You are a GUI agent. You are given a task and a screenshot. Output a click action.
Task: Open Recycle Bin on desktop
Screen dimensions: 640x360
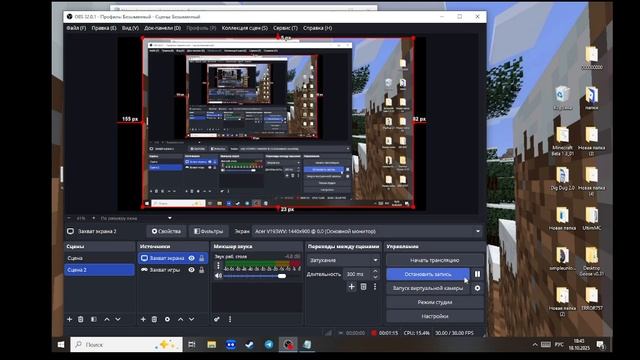tap(562, 98)
